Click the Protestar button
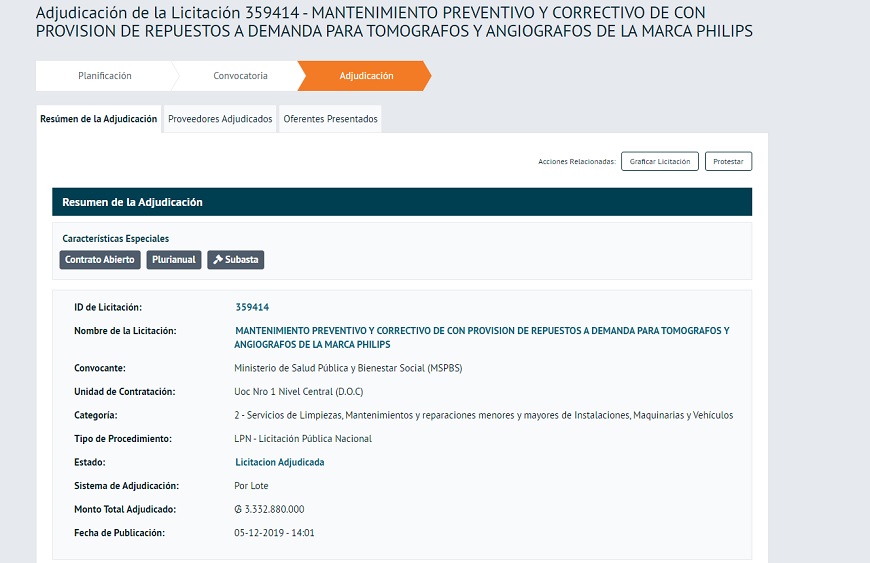The image size is (870, 563). coord(728,161)
